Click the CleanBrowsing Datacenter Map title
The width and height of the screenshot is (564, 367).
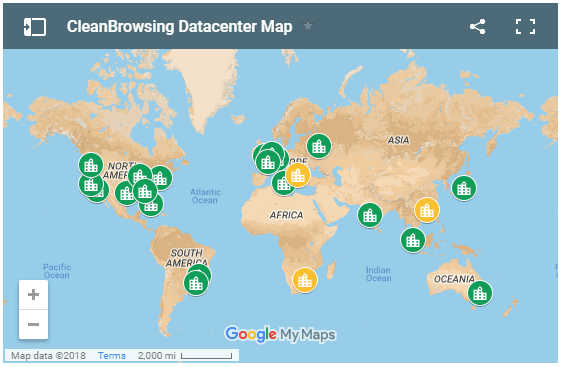point(179,27)
